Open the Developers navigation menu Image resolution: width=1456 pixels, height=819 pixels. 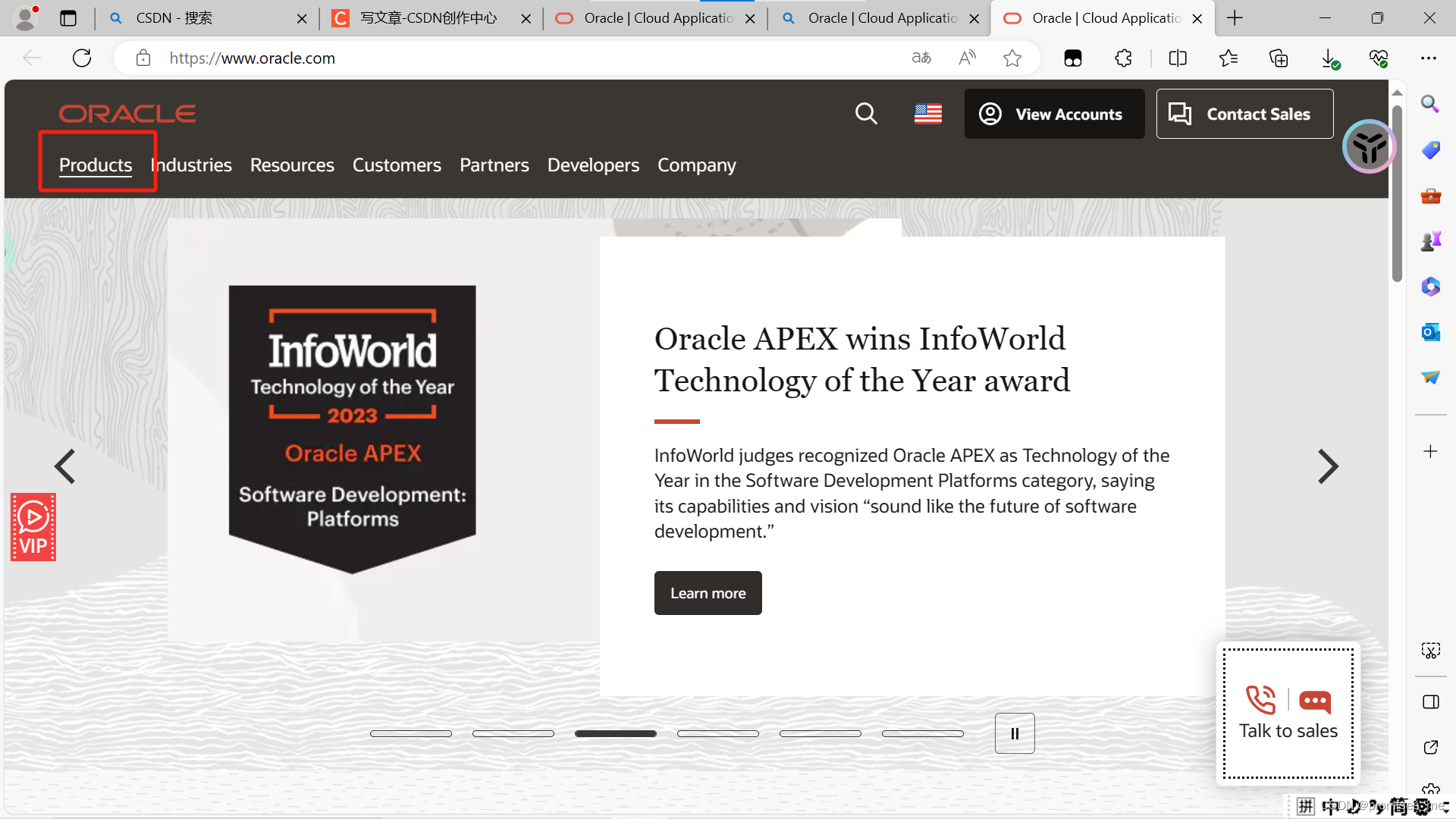coord(593,165)
